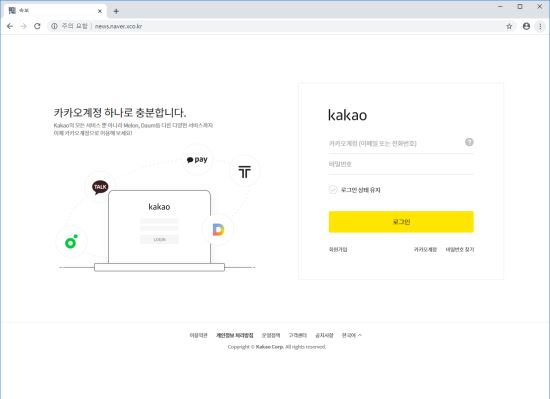Click the find password link

[460, 249]
